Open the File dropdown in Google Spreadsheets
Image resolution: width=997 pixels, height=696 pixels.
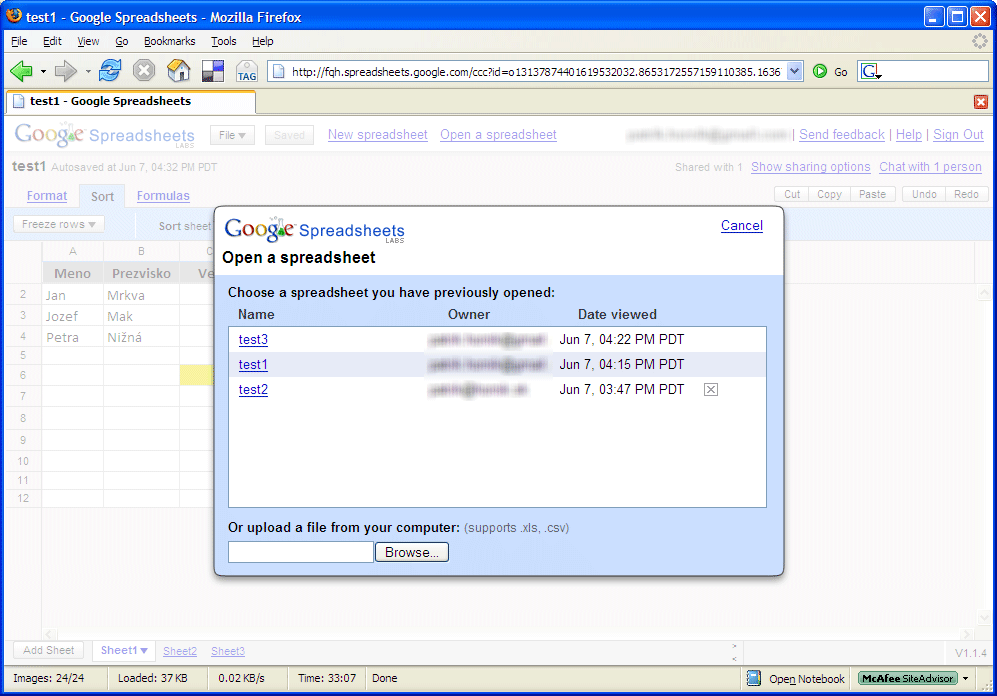pos(232,135)
